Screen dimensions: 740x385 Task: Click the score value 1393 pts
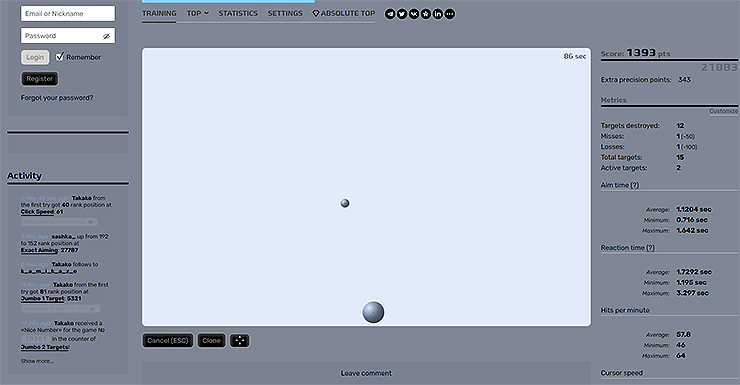[x=648, y=53]
